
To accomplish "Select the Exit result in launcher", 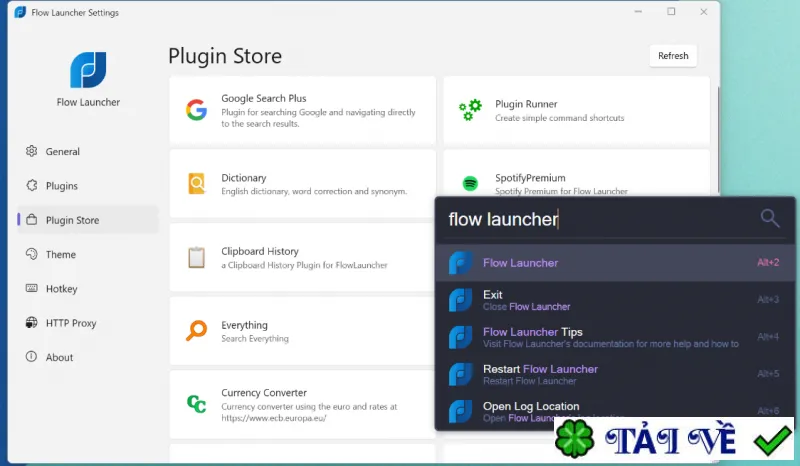I will pos(615,300).
